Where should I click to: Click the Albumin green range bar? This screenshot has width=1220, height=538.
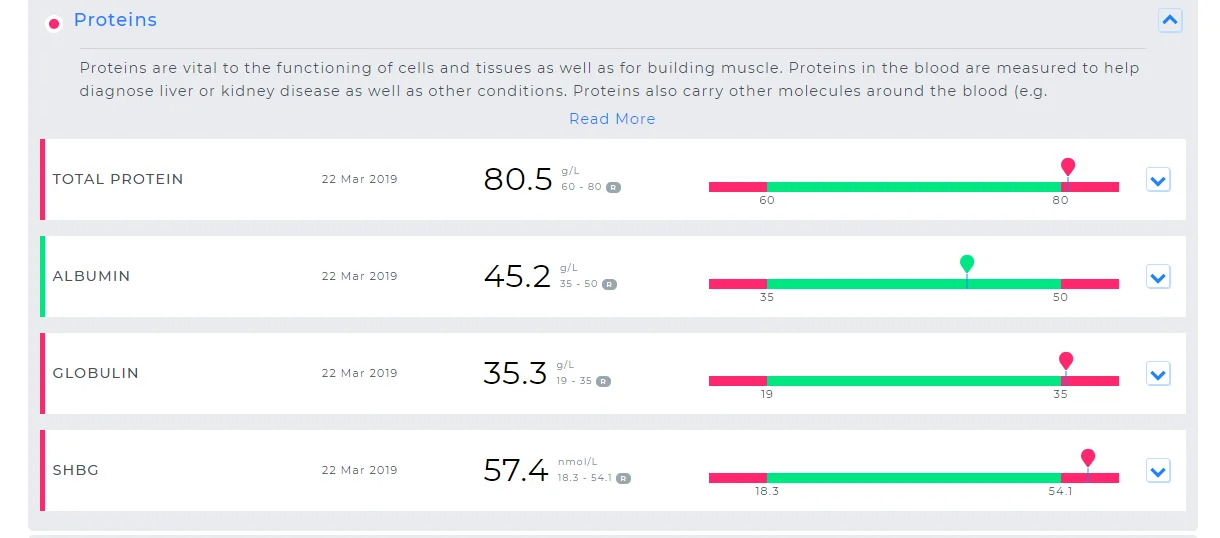[x=860, y=284]
